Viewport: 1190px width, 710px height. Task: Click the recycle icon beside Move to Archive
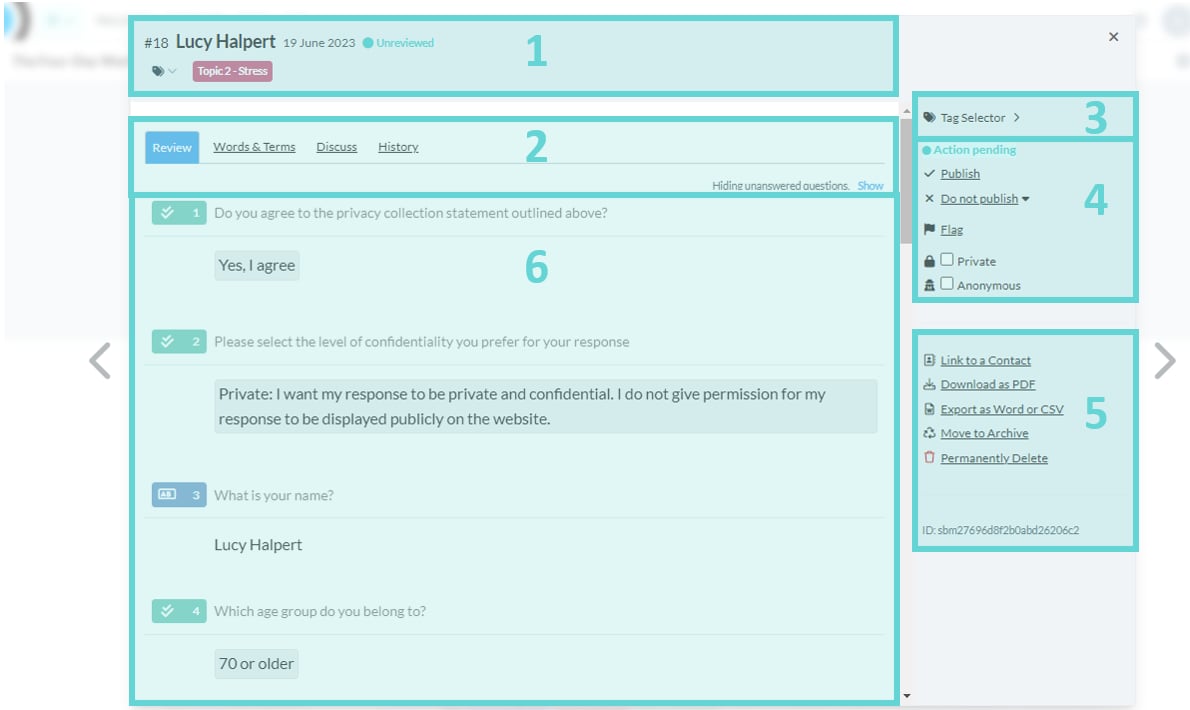(x=929, y=433)
